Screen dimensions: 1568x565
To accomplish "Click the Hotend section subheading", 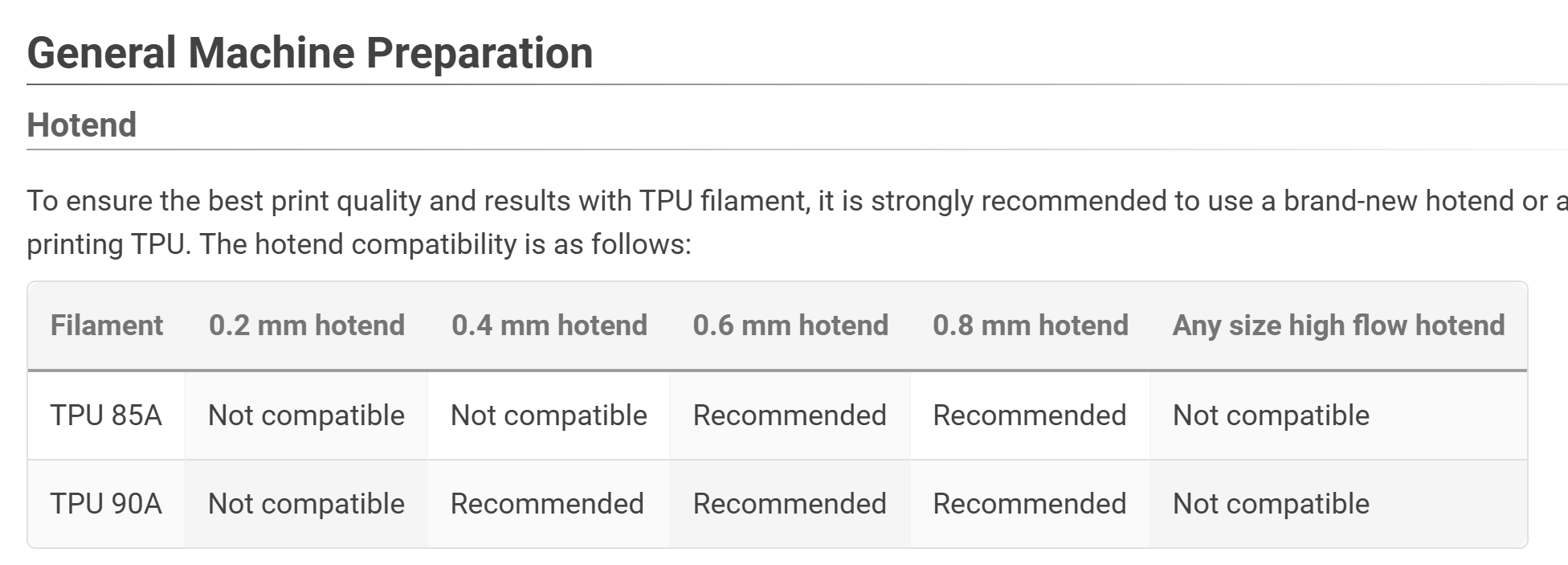I will 82,125.
